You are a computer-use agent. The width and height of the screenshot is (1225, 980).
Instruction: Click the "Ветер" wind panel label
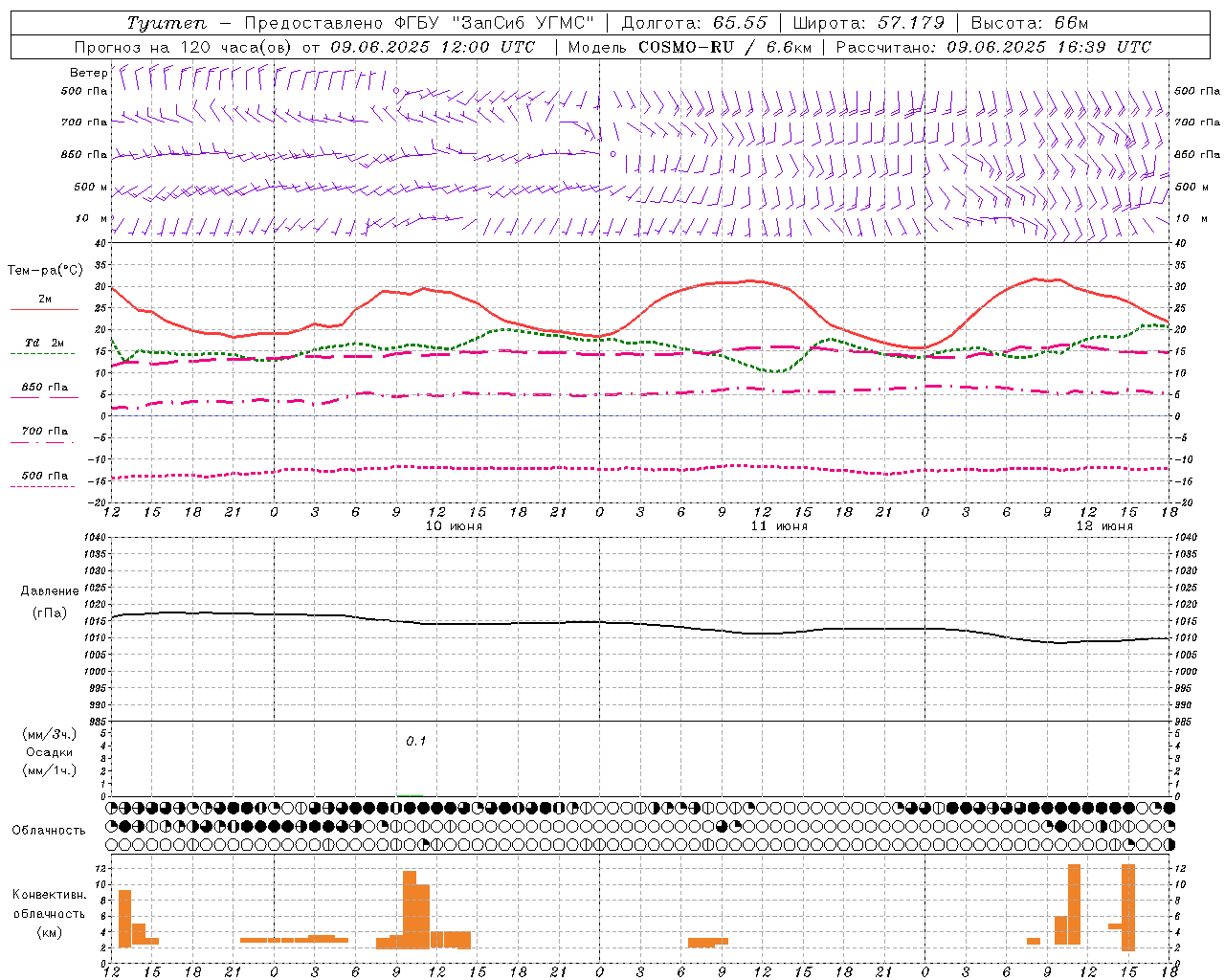click(88, 73)
